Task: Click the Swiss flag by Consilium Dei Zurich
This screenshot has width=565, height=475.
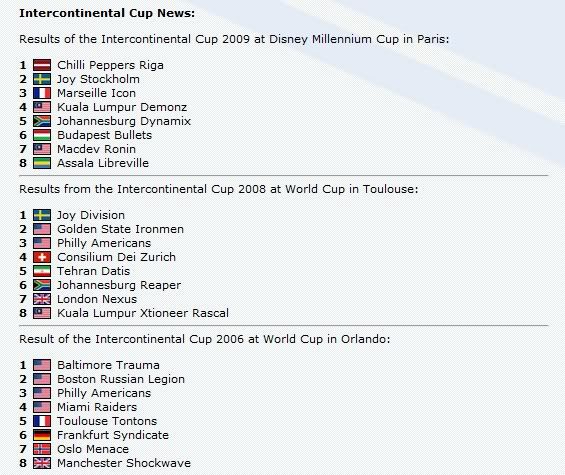Action: click(x=42, y=257)
